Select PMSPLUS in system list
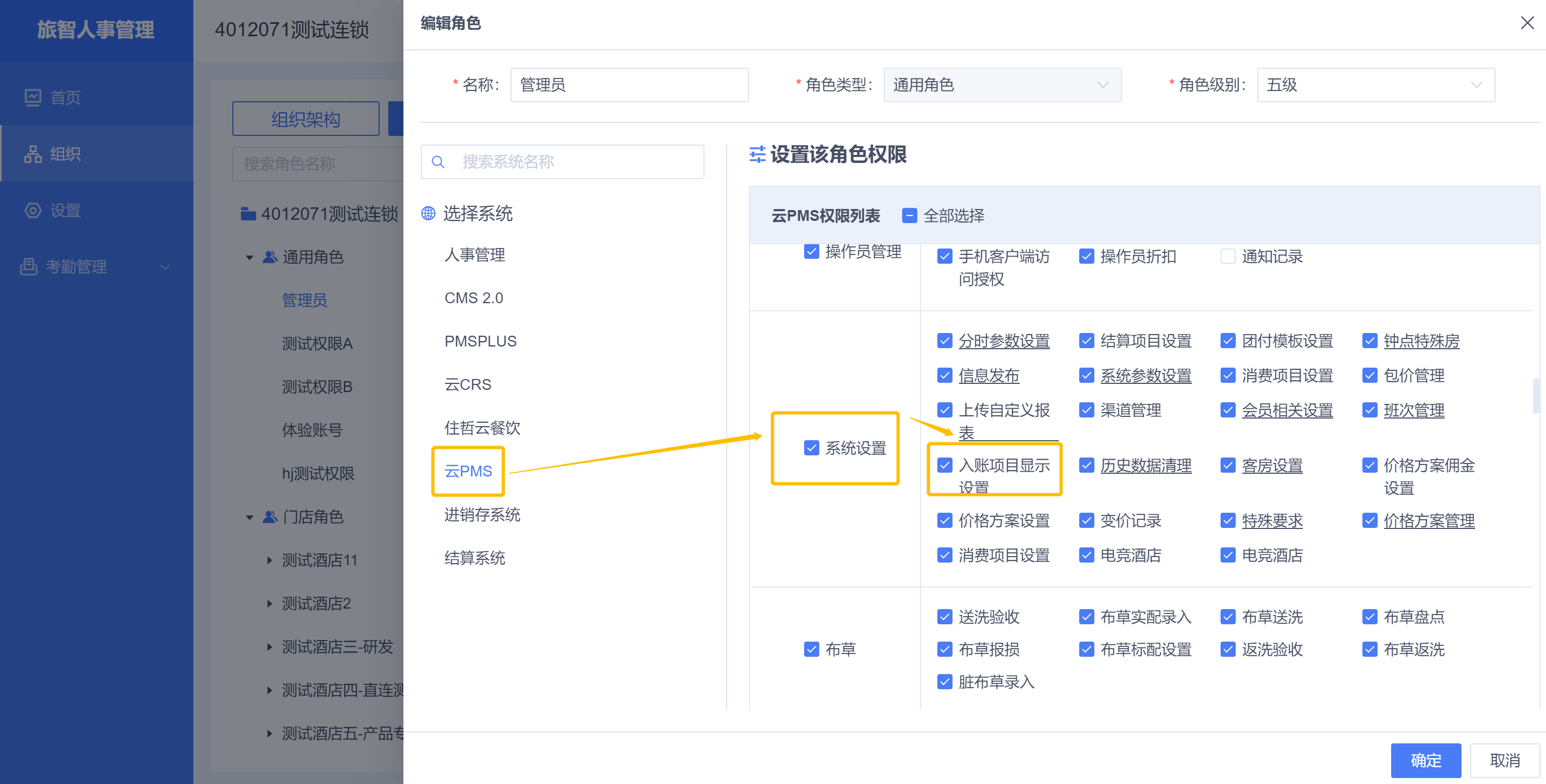 coord(480,341)
